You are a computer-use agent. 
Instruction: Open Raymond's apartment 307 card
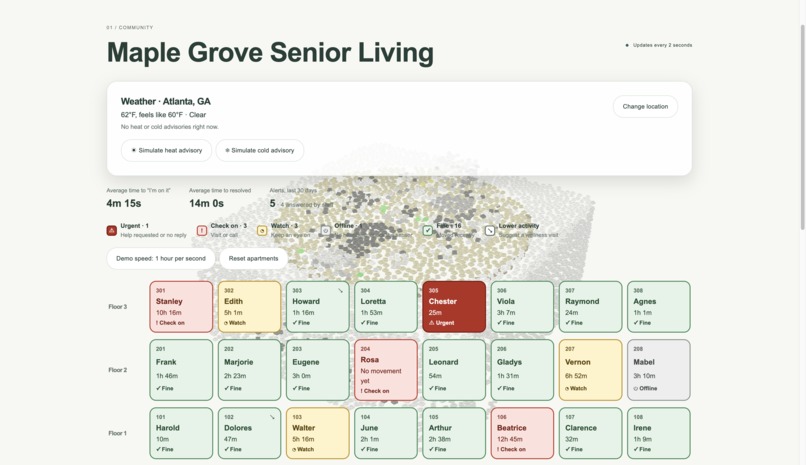point(591,307)
